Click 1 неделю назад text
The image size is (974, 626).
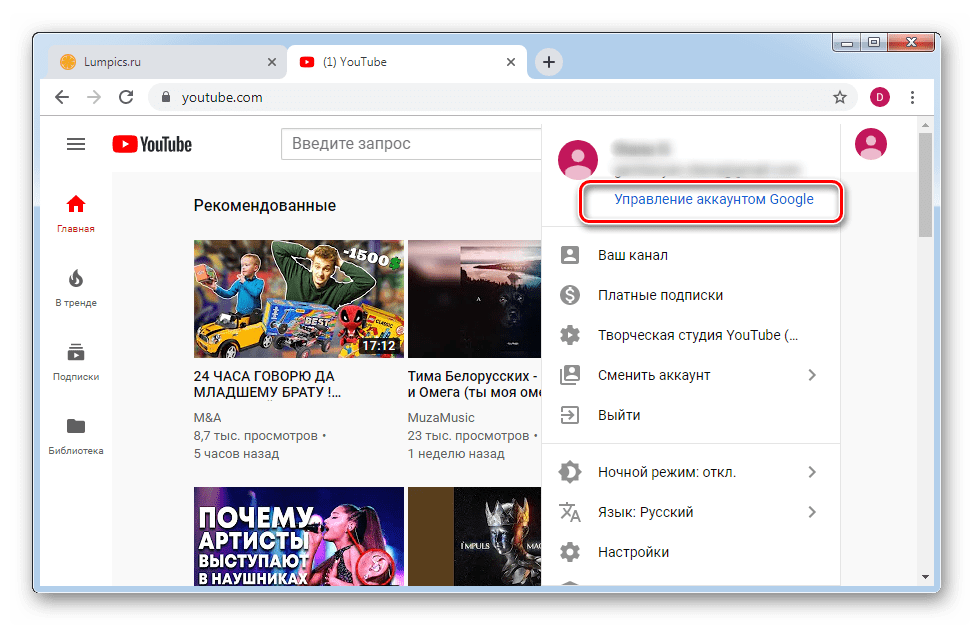[x=456, y=454]
